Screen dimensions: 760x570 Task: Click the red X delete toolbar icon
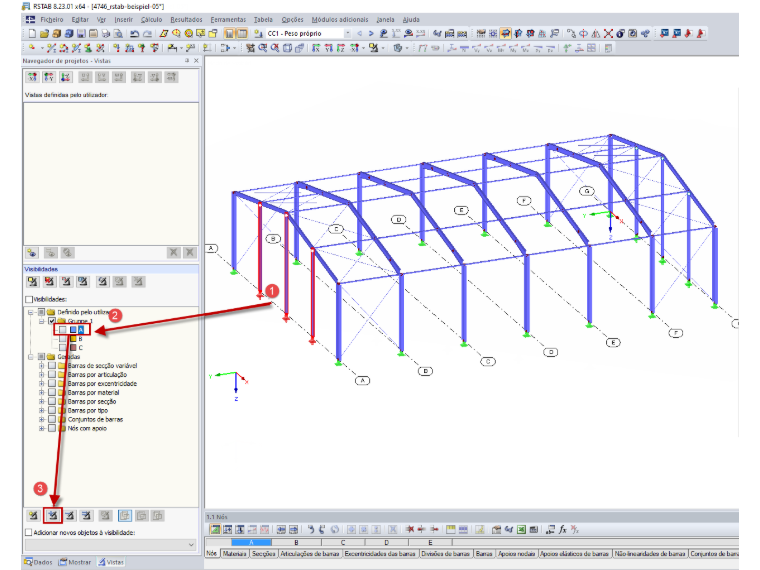(608, 33)
